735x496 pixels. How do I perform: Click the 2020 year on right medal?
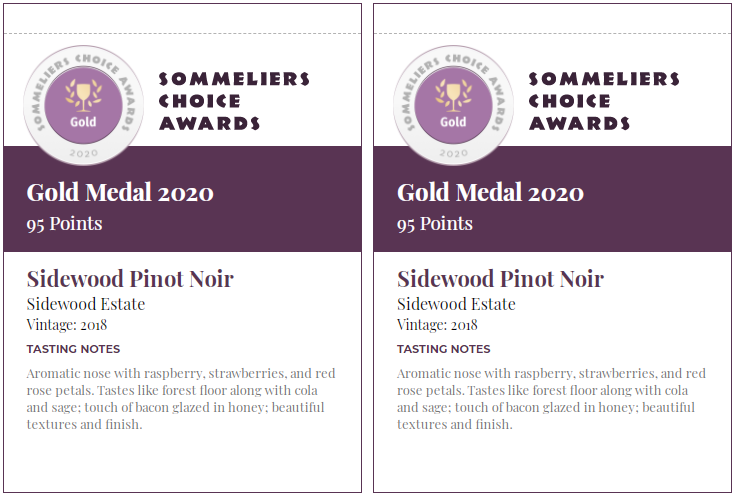[x=453, y=153]
